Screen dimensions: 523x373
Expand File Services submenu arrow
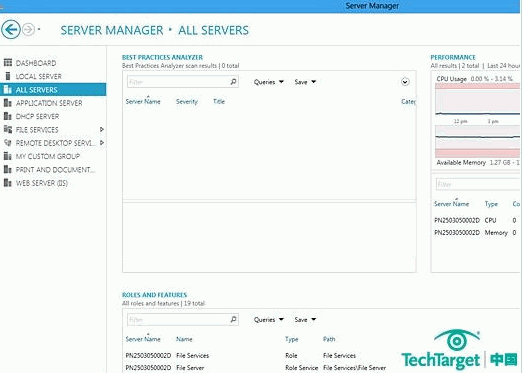[x=102, y=129]
